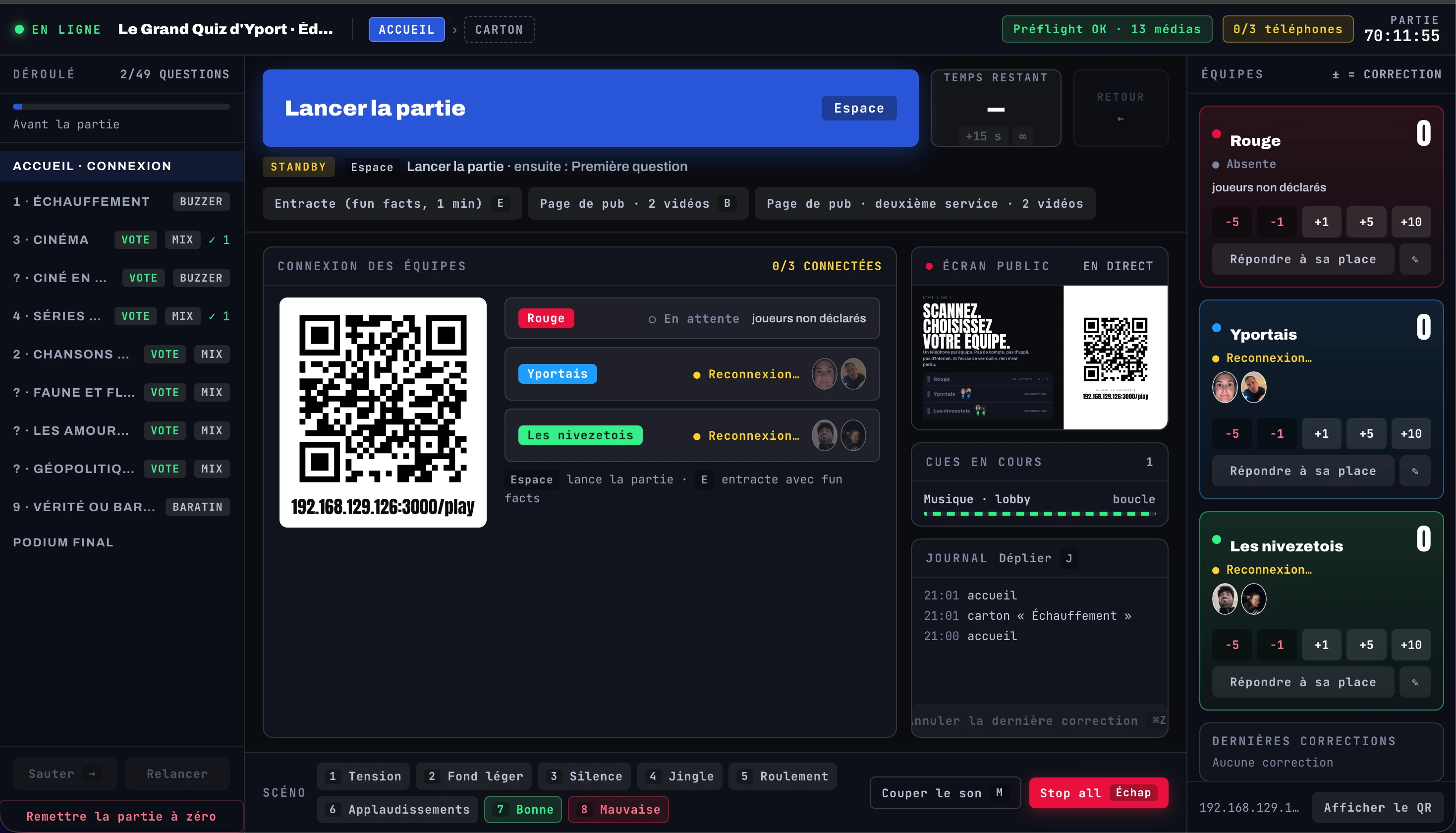The height and width of the screenshot is (833, 1456).
Task: Mute audio with Couper le son
Action: tap(945, 793)
